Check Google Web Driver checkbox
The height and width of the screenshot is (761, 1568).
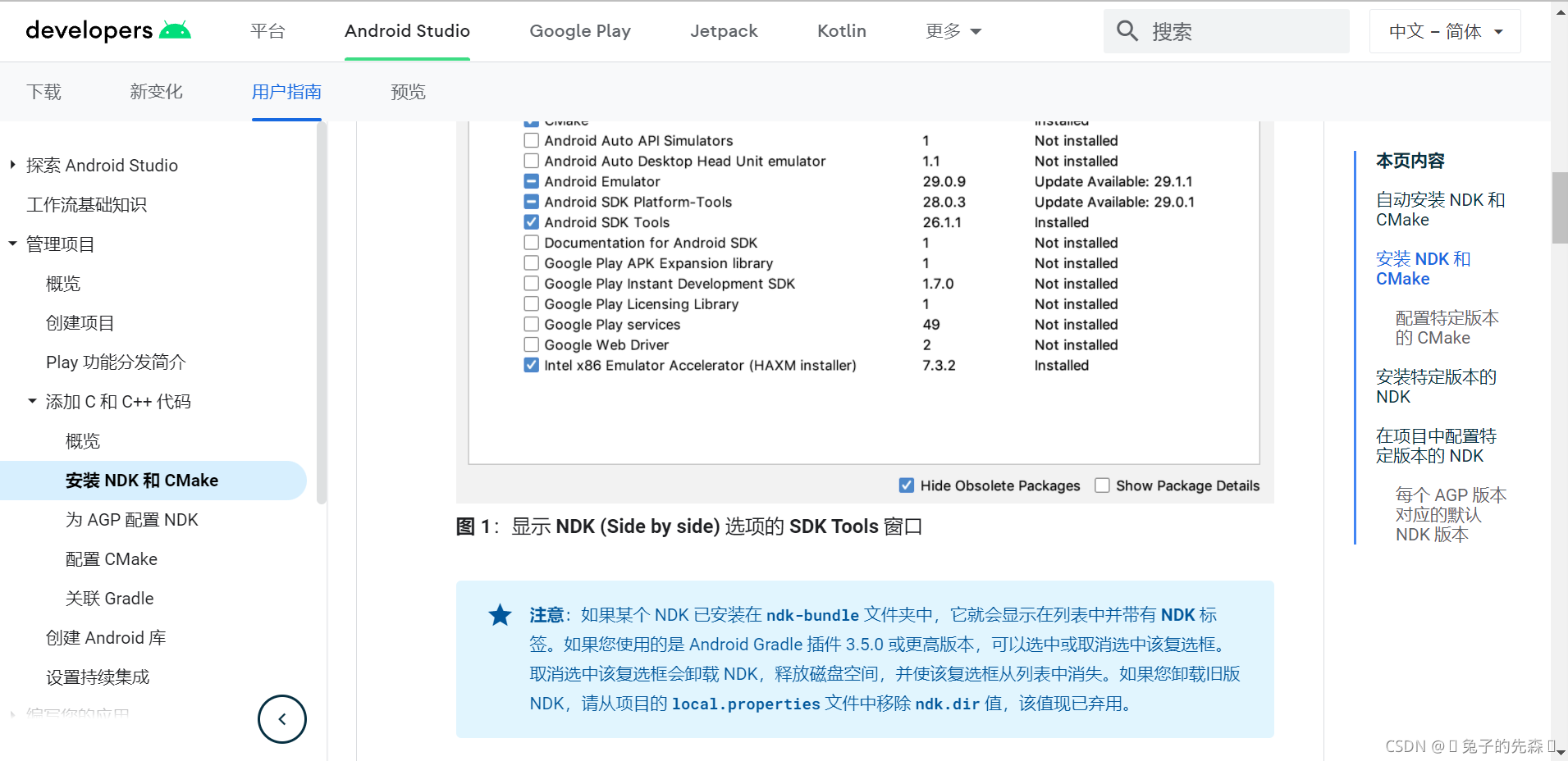532,345
